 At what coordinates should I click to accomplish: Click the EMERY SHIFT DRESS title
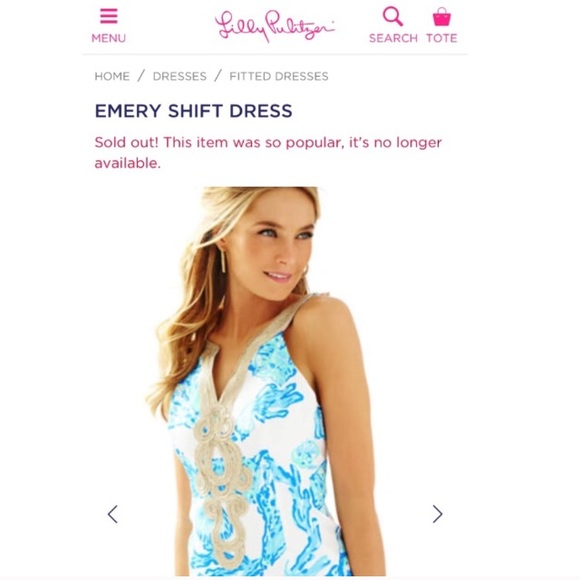193,111
